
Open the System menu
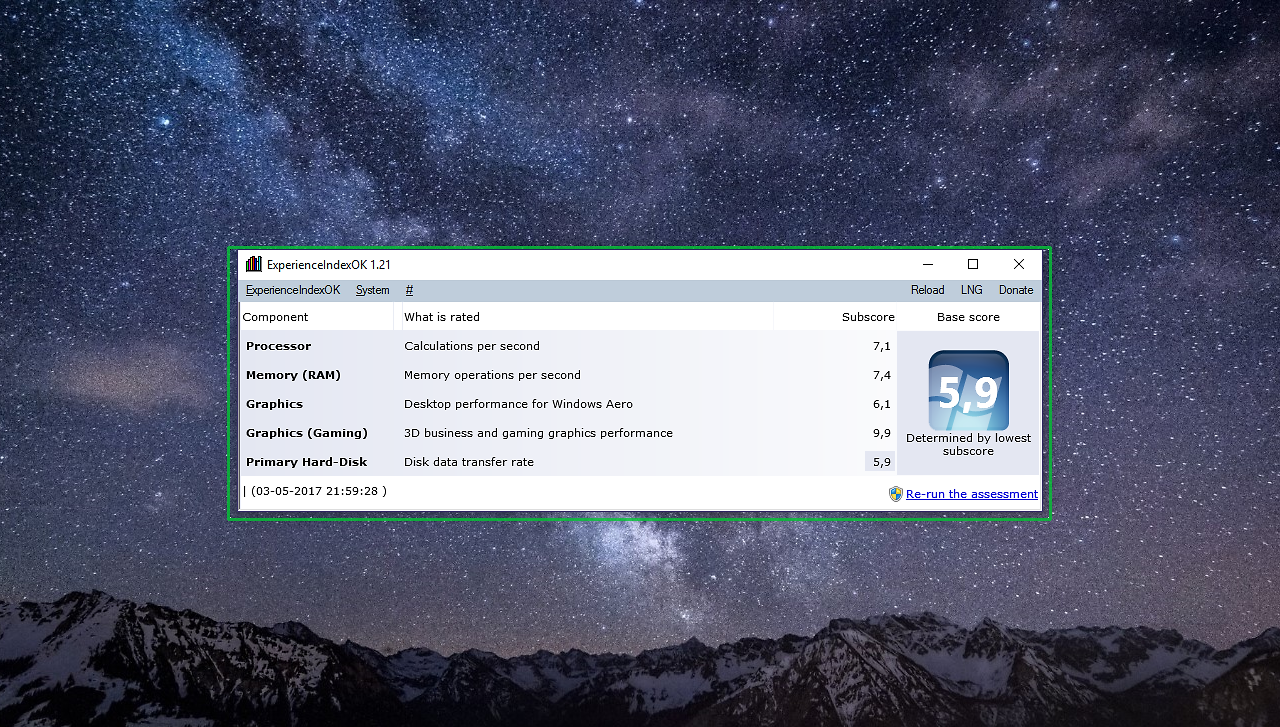pyautogui.click(x=373, y=290)
